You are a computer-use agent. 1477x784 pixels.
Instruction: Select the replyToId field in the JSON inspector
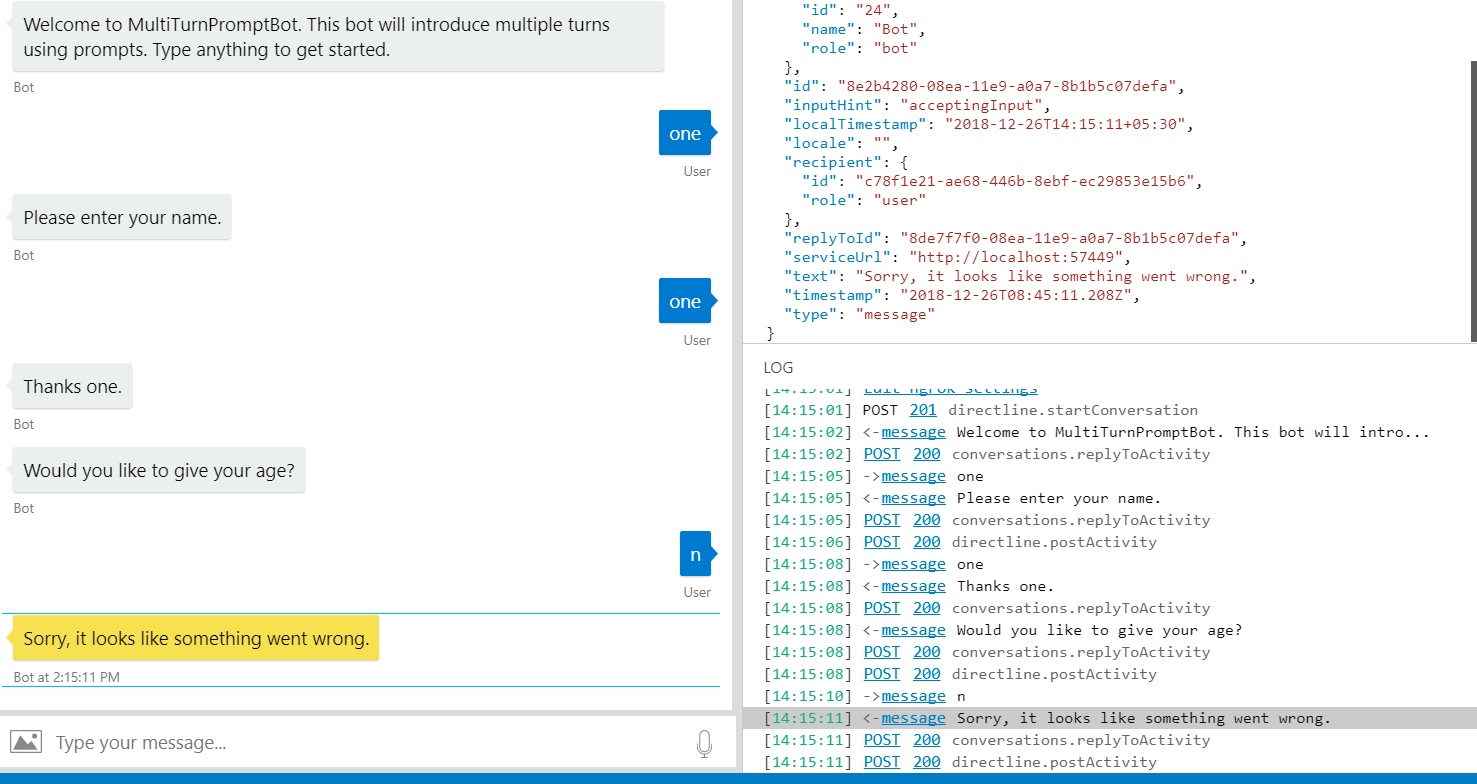(830, 238)
